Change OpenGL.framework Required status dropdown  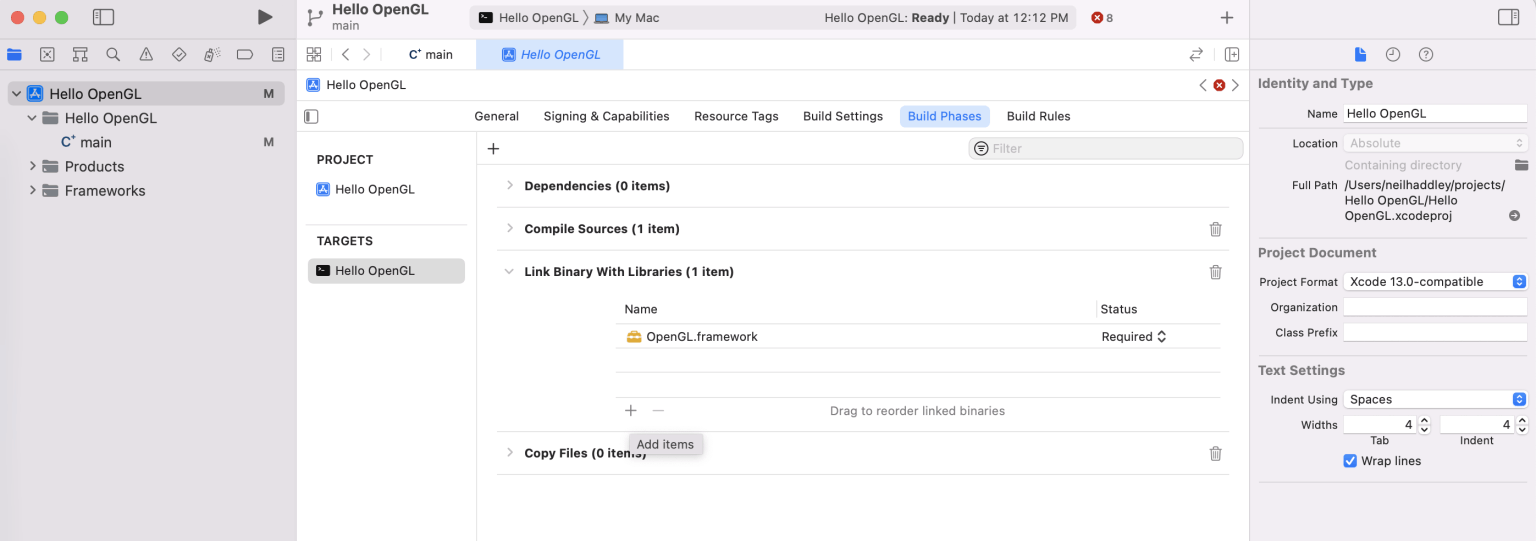coord(1134,337)
